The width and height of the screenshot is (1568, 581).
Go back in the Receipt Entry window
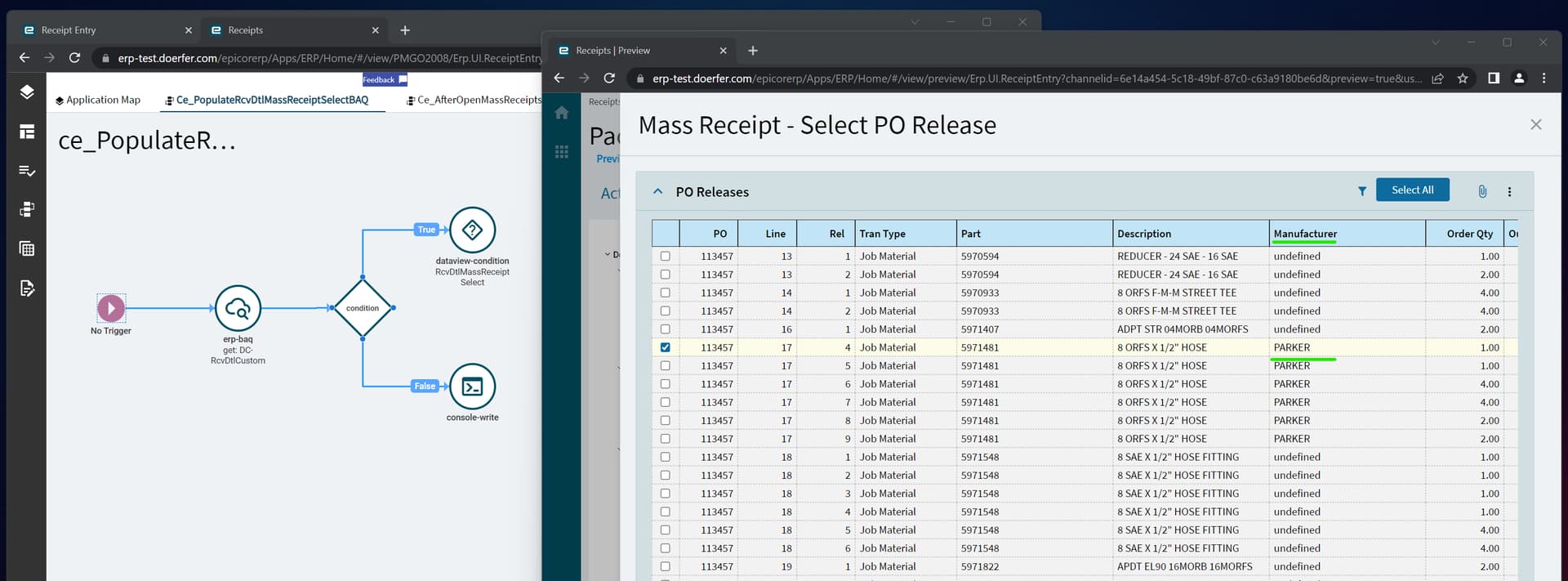24,58
